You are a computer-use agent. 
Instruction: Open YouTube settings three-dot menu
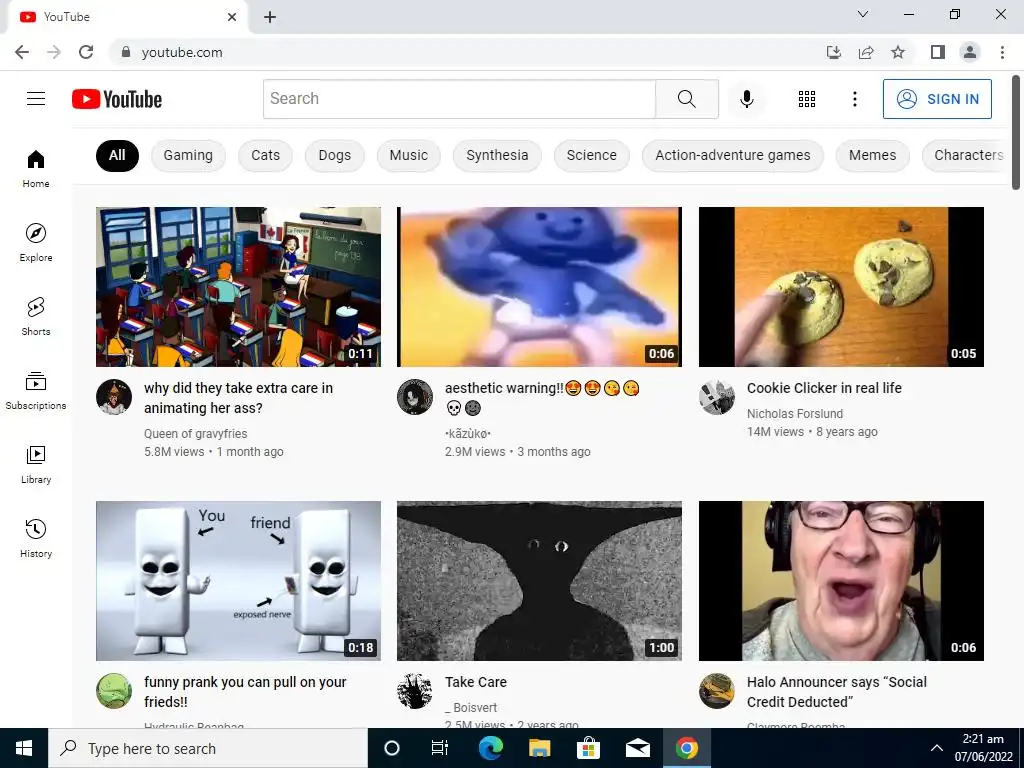point(854,99)
